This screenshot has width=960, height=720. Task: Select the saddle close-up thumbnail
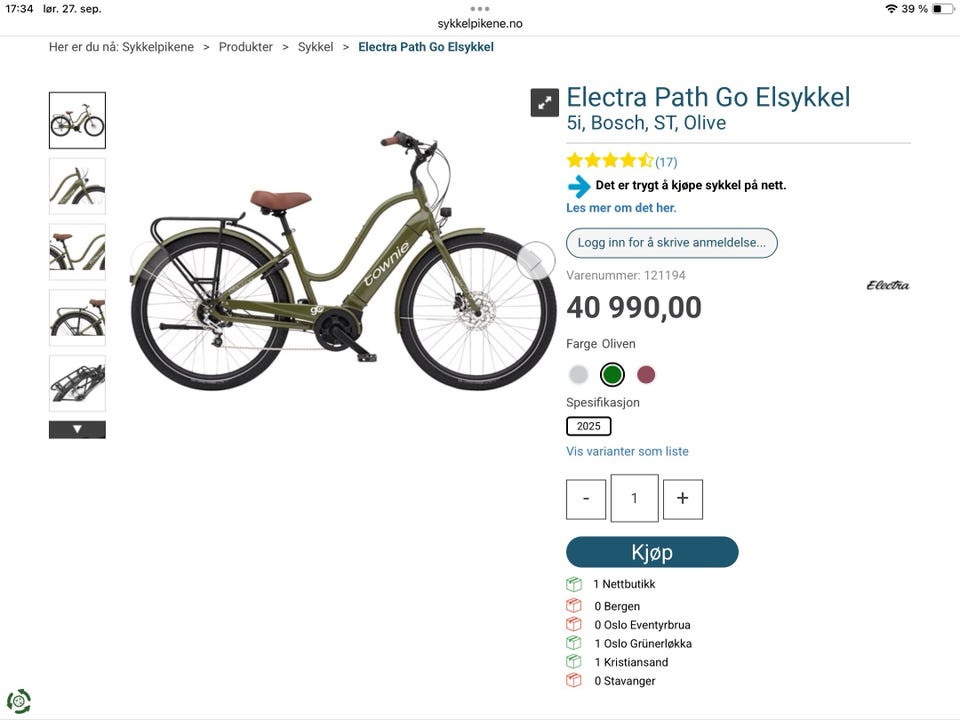(x=77, y=252)
